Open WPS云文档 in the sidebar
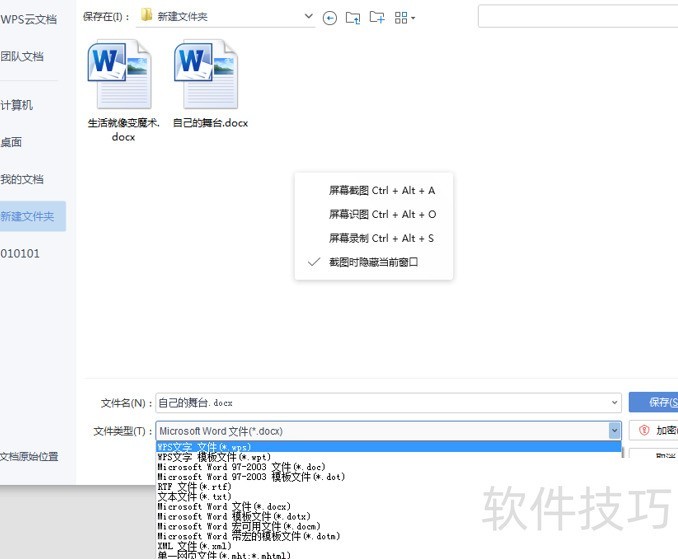Screen dimensions: 678x559 29,19
